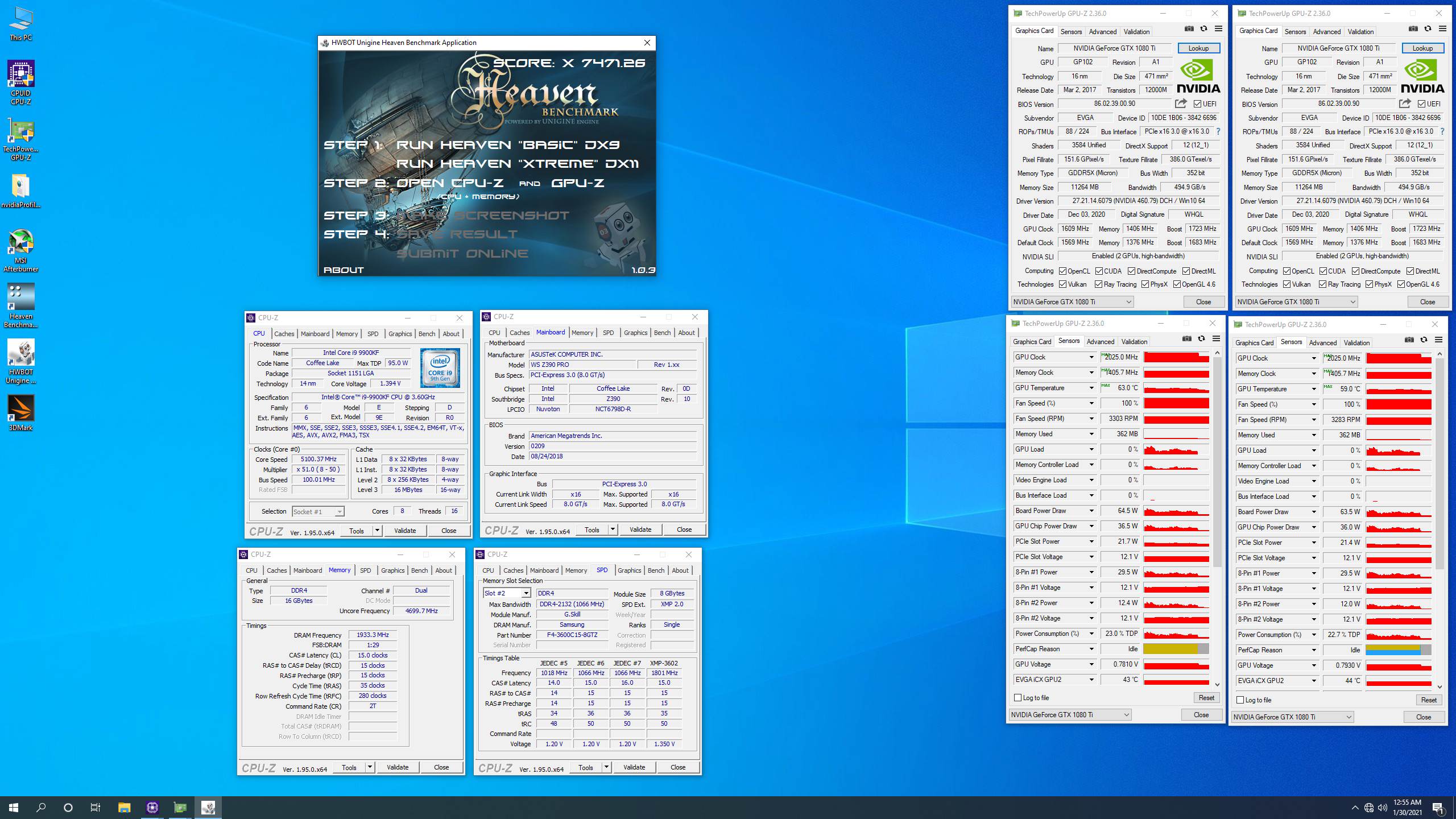Screen dimensions: 1456x819
Task: Open Tools dropdown arrow in CPU-Z CPU window
Action: [377, 531]
